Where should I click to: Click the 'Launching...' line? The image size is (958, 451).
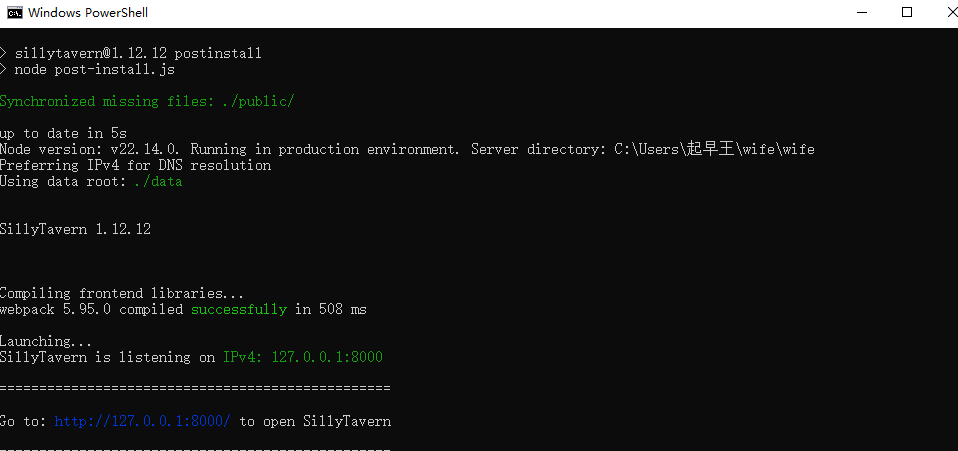46,341
